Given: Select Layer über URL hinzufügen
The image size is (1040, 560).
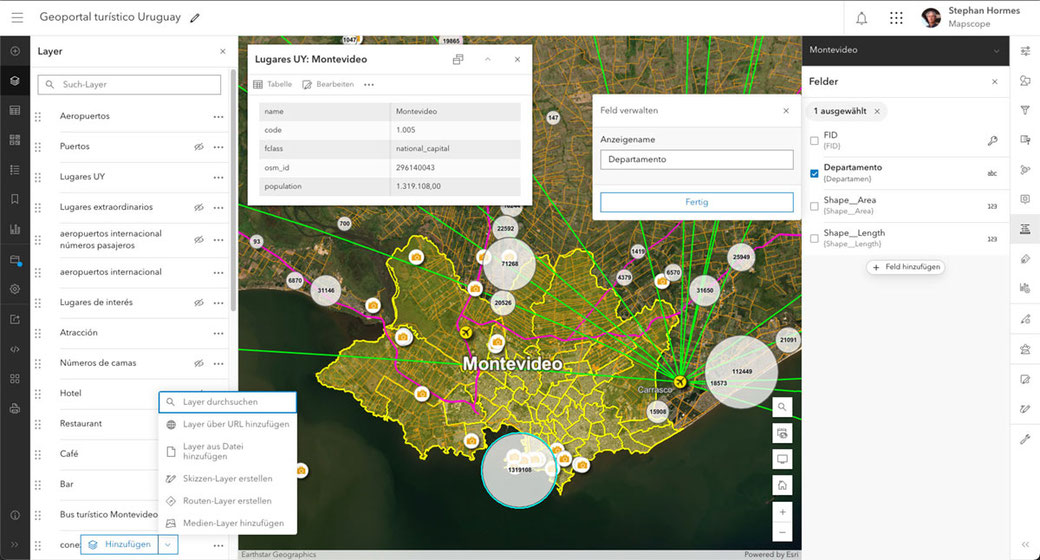Looking at the screenshot, I should 228,424.
